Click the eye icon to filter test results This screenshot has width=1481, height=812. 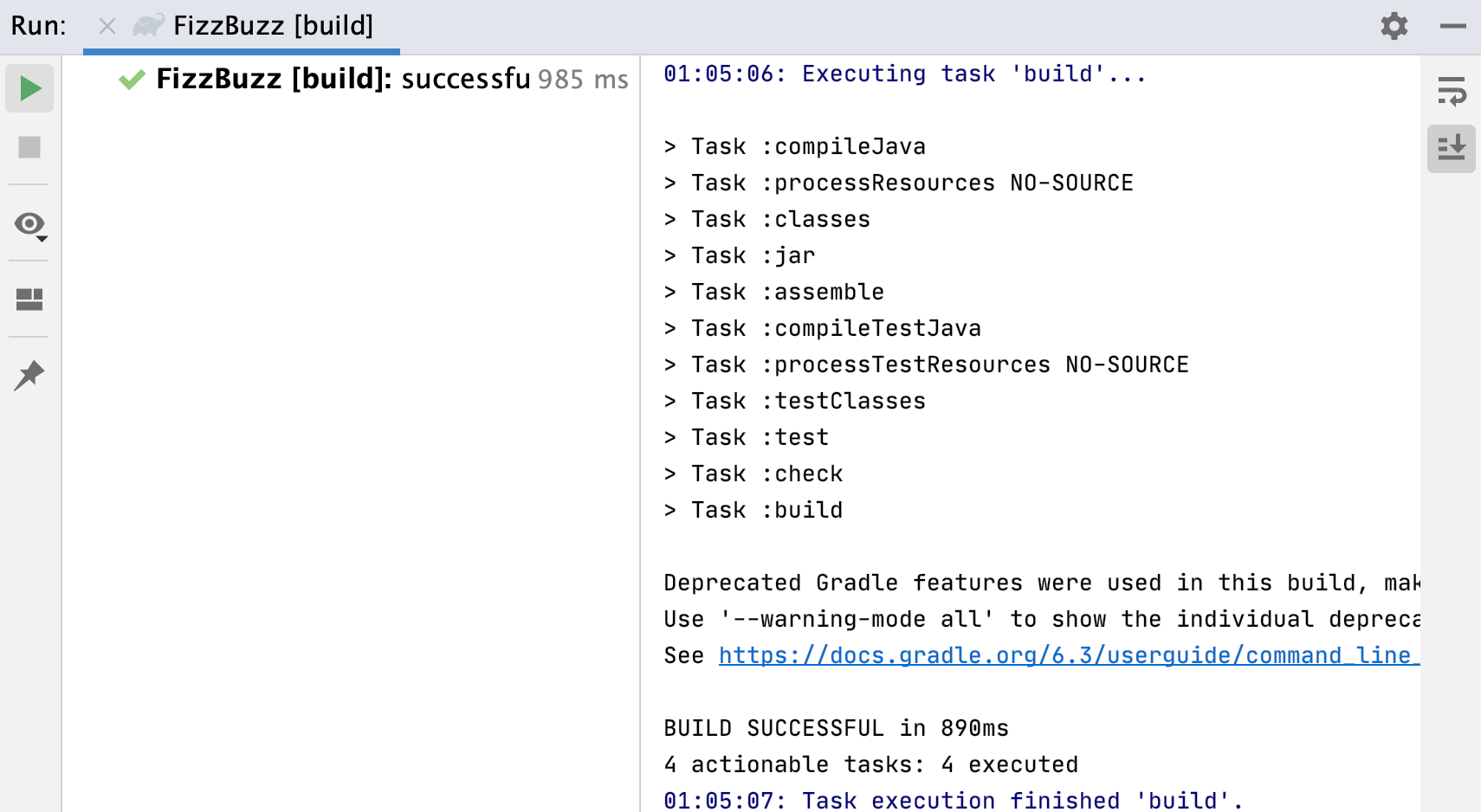pos(26,223)
